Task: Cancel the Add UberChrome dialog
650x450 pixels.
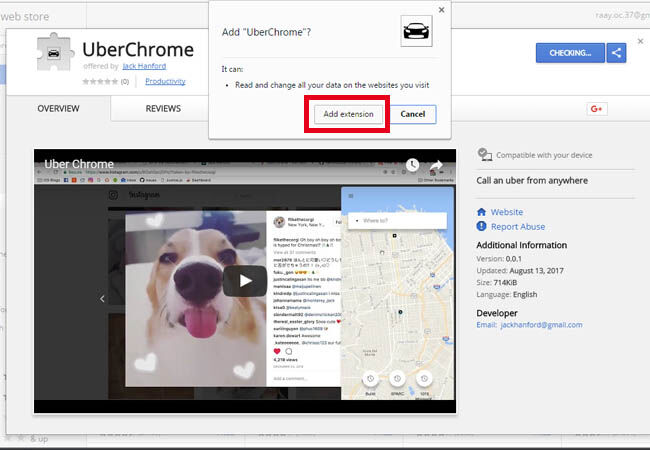Action: 412,114
